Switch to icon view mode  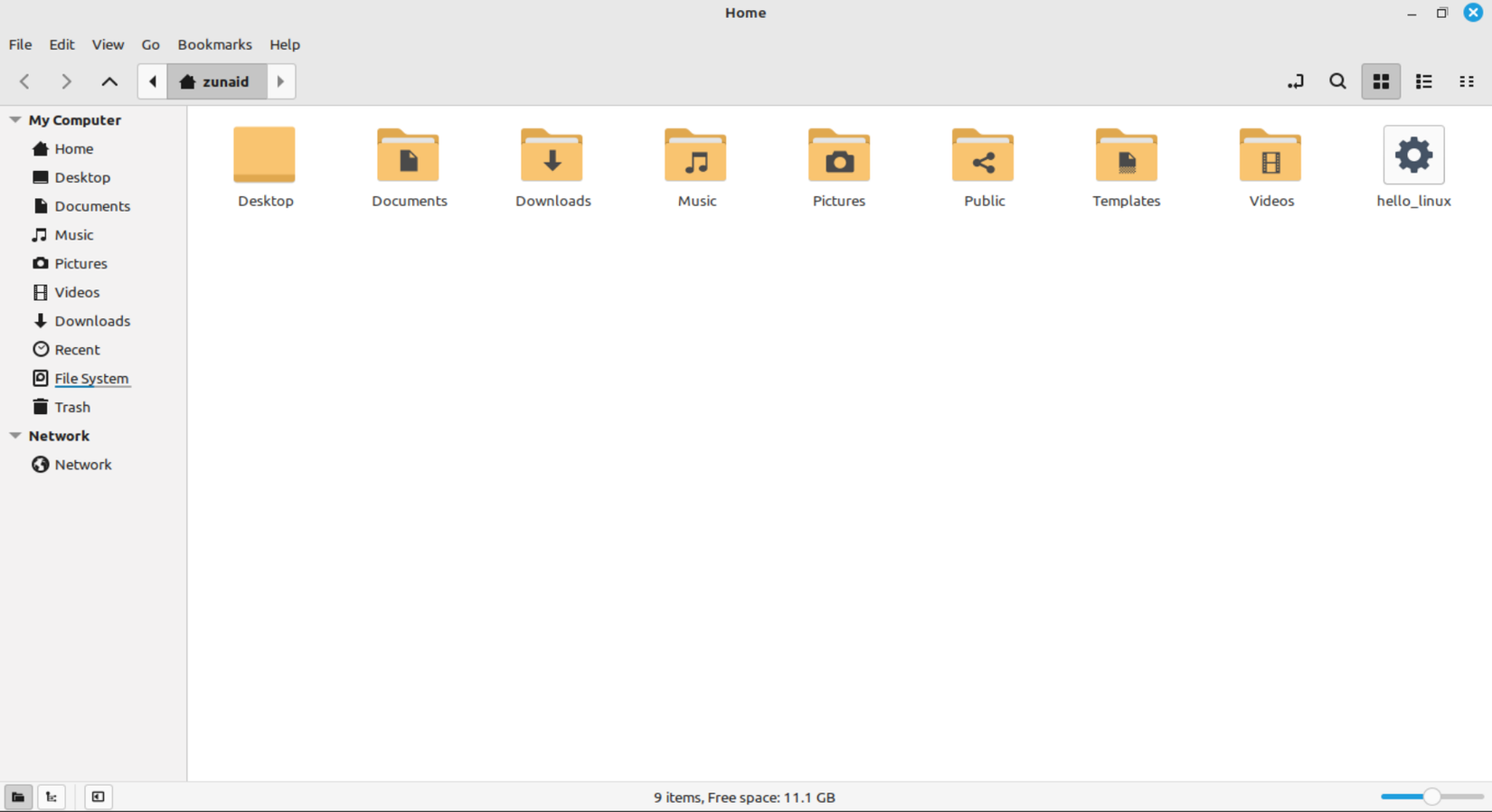coord(1381,81)
